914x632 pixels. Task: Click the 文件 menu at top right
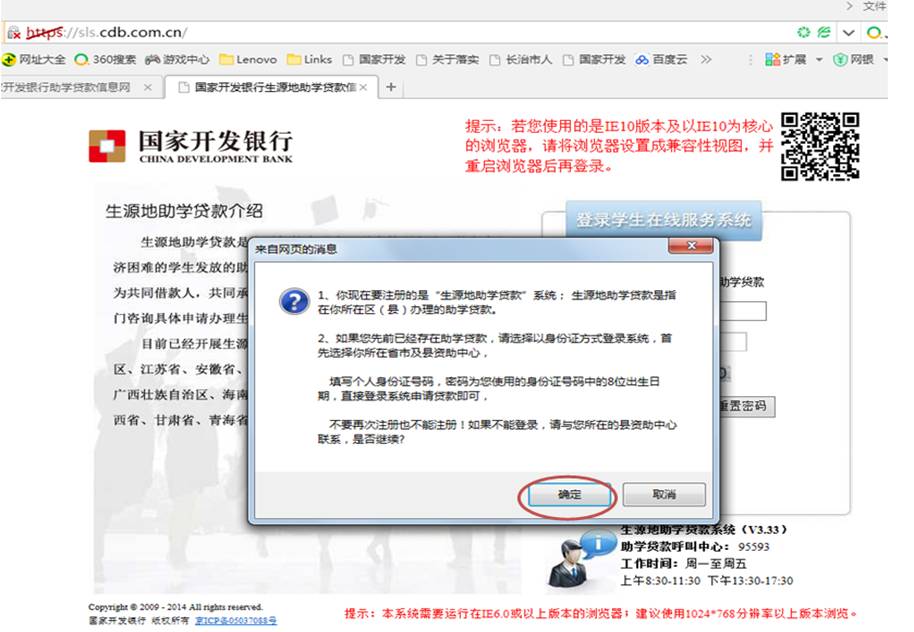[x=874, y=6]
